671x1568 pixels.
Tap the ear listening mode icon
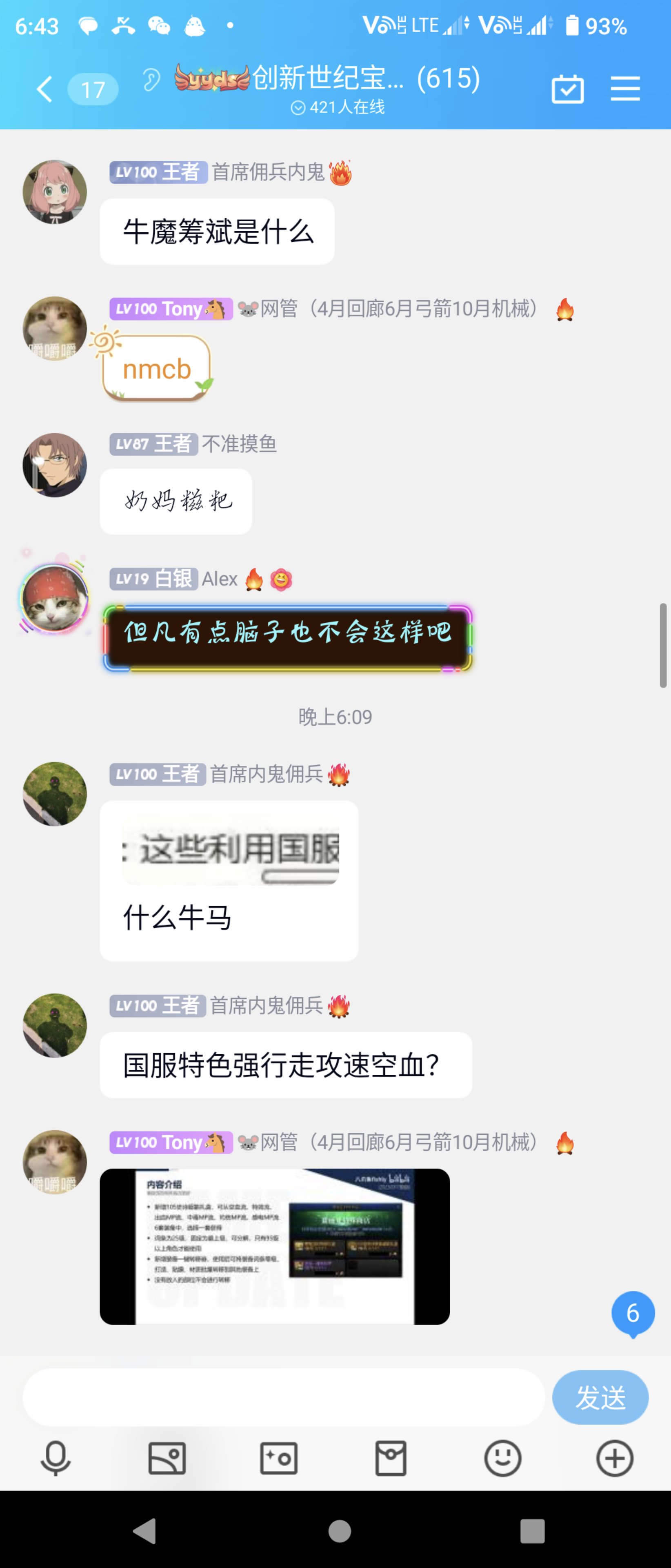tap(151, 79)
